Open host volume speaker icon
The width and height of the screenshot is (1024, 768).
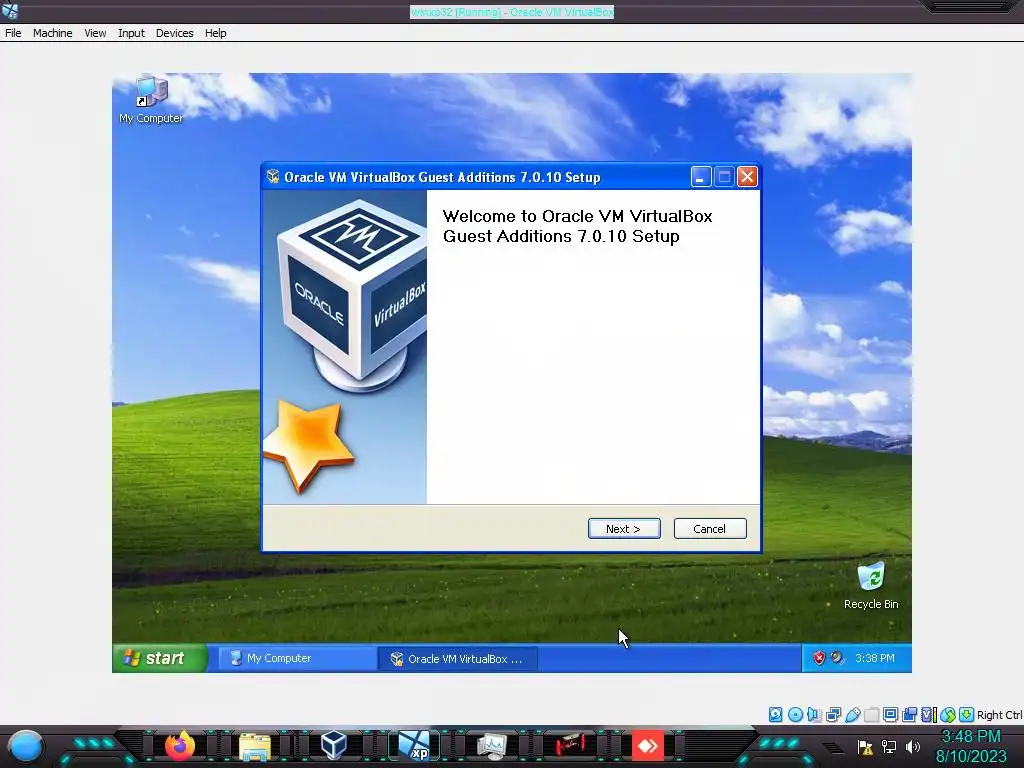pos(913,746)
